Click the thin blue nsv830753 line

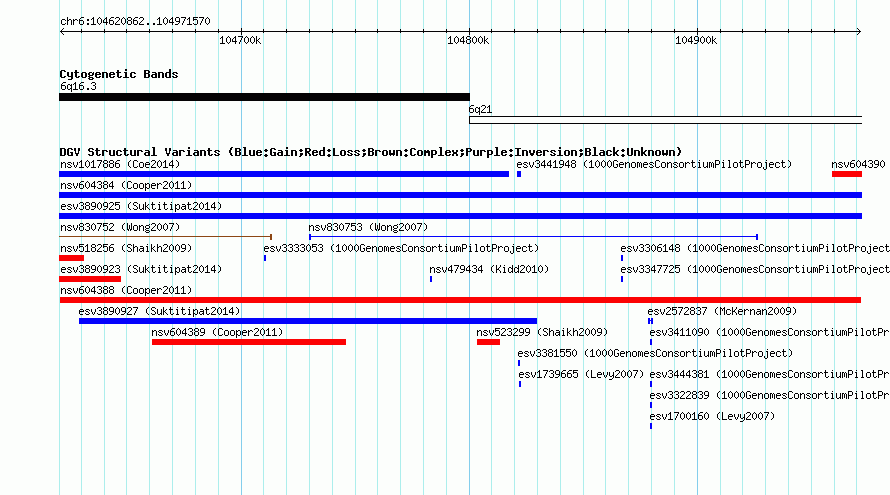pos(534,237)
